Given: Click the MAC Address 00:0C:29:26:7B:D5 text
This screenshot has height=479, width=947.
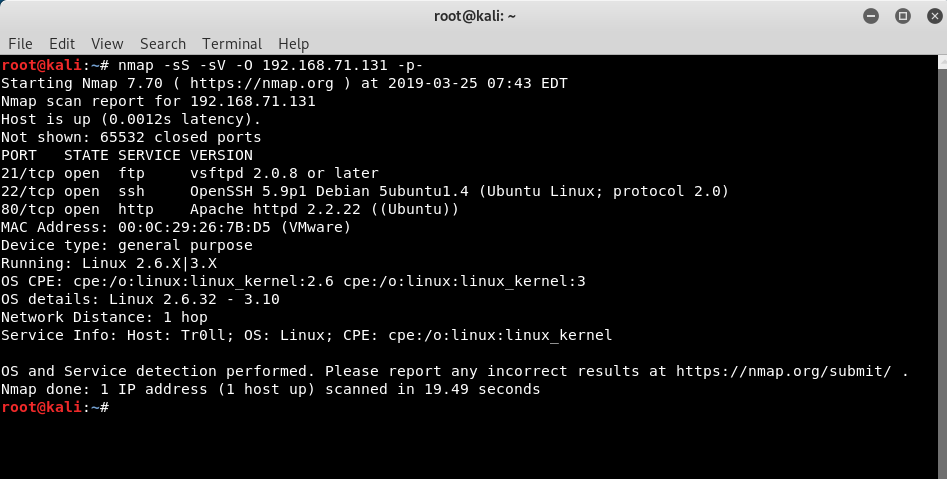Looking at the screenshot, I should coord(176,227).
